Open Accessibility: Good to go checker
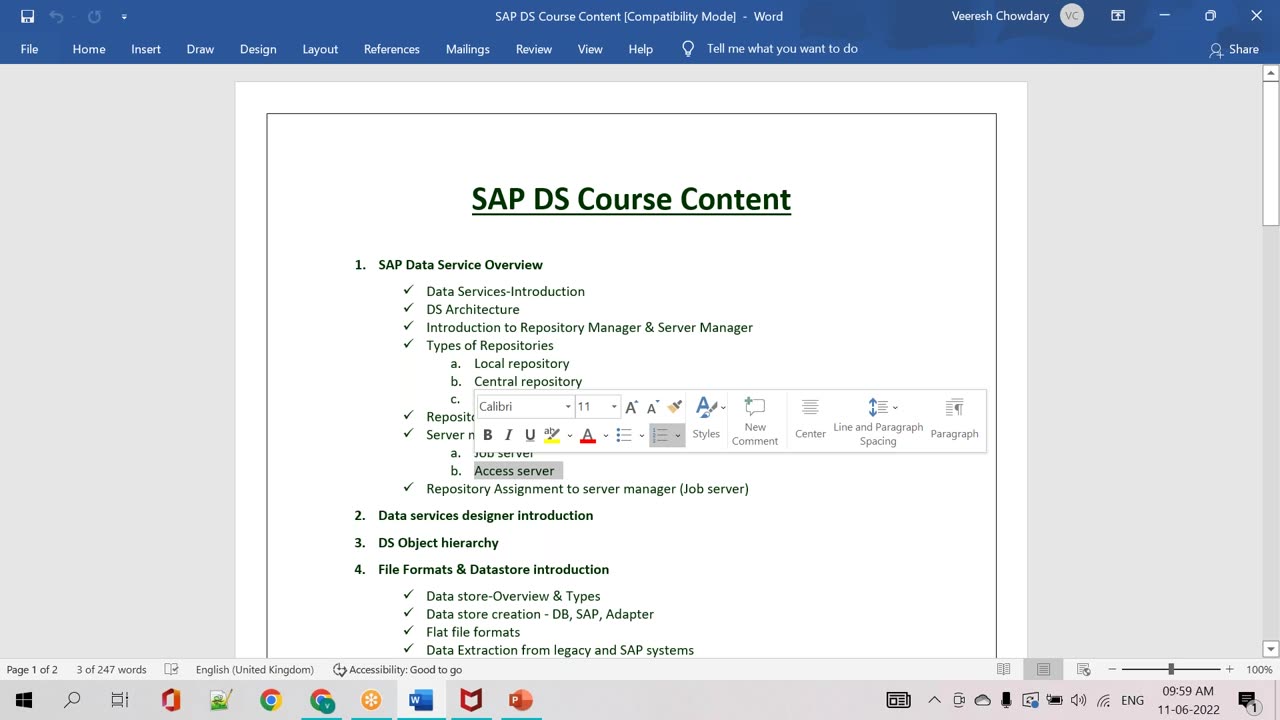Viewport: 1280px width, 720px height. pos(397,670)
